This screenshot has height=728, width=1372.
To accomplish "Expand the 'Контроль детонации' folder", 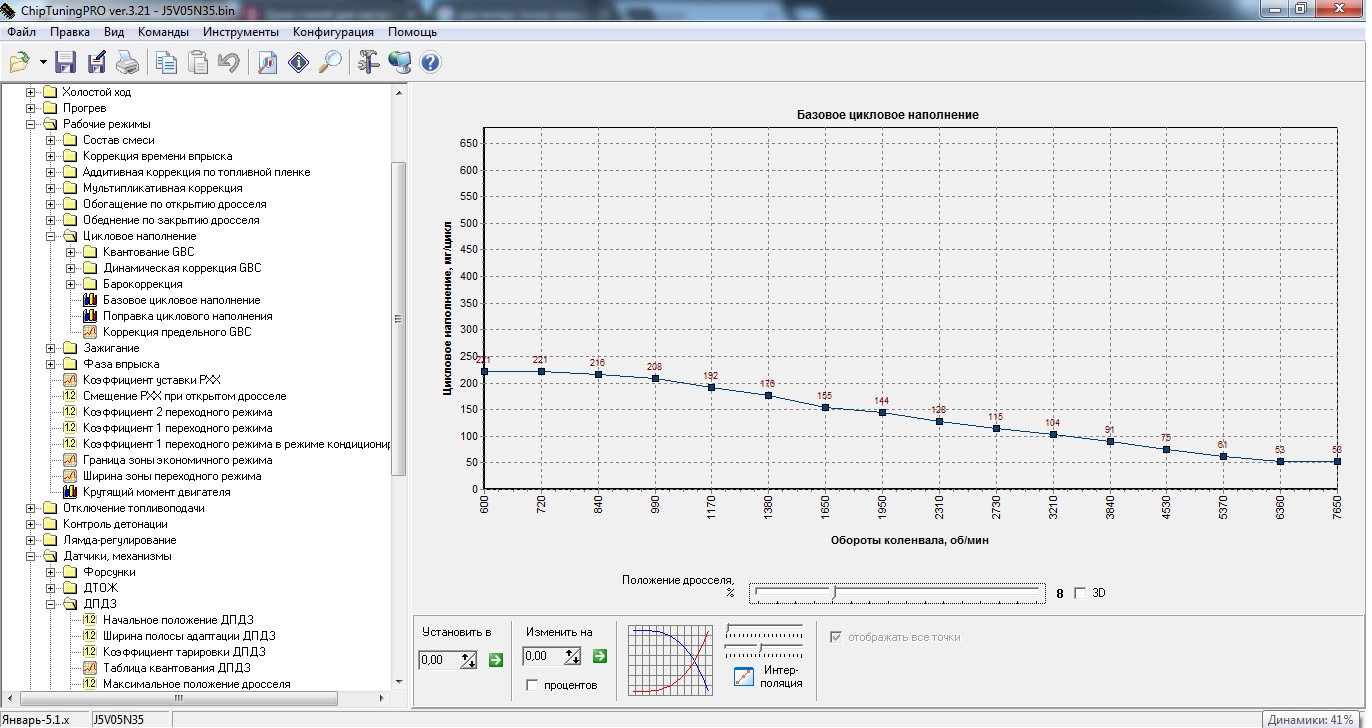I will [31, 524].
